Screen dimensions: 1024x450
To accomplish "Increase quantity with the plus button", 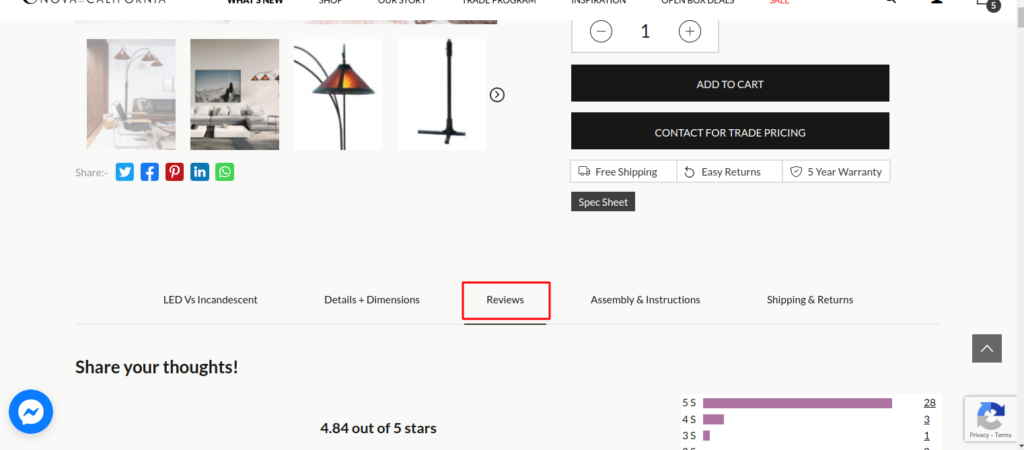I will tap(690, 31).
